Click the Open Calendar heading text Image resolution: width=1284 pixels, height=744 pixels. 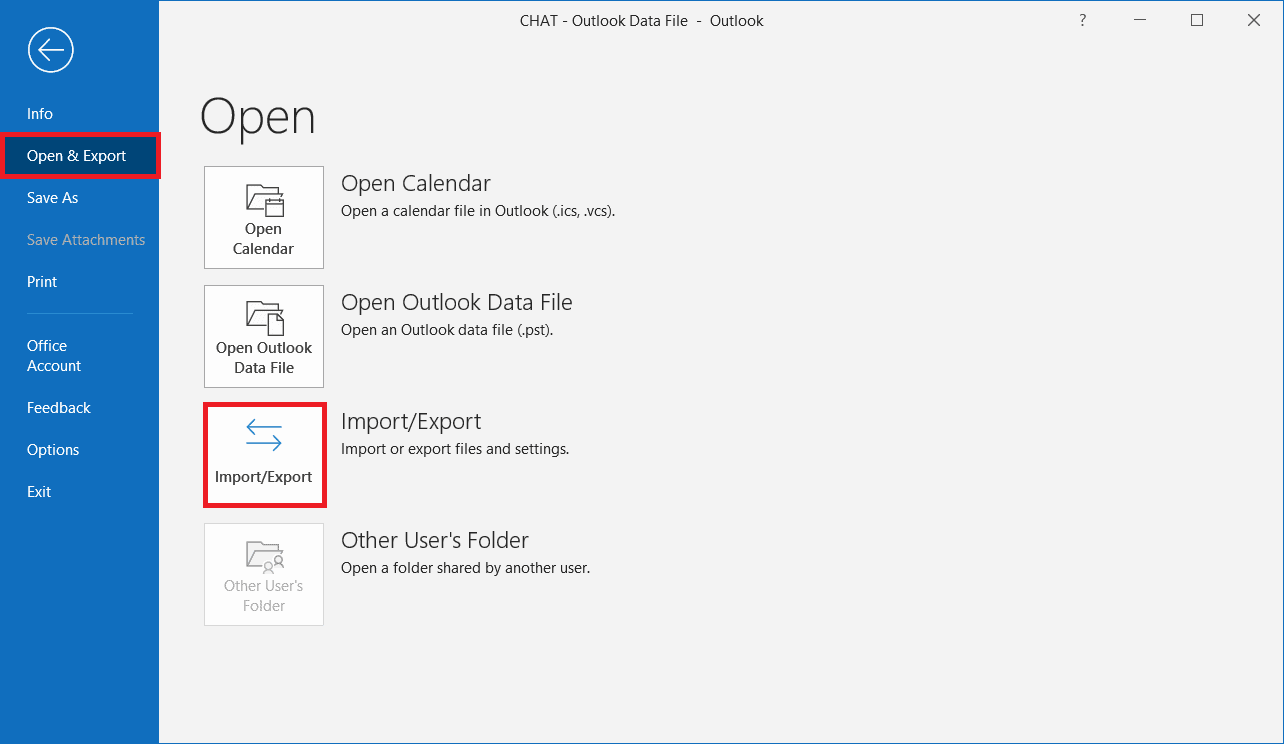tap(416, 184)
